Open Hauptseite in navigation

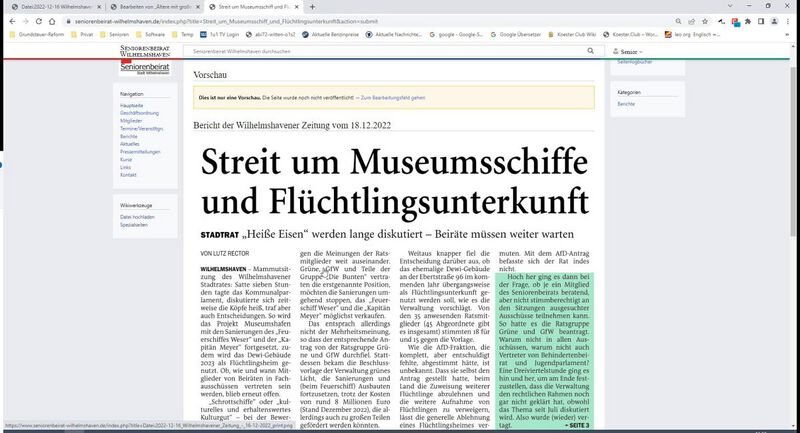tap(131, 106)
